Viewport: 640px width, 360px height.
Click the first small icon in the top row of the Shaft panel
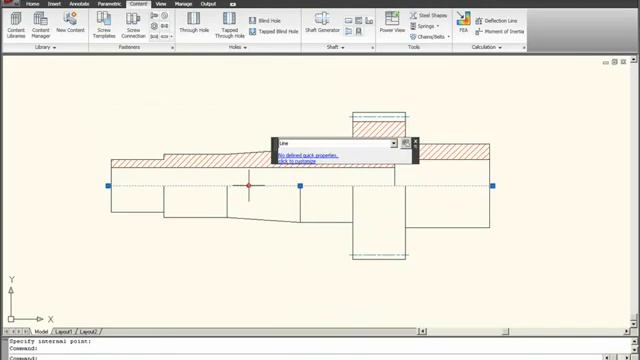(x=348, y=20)
